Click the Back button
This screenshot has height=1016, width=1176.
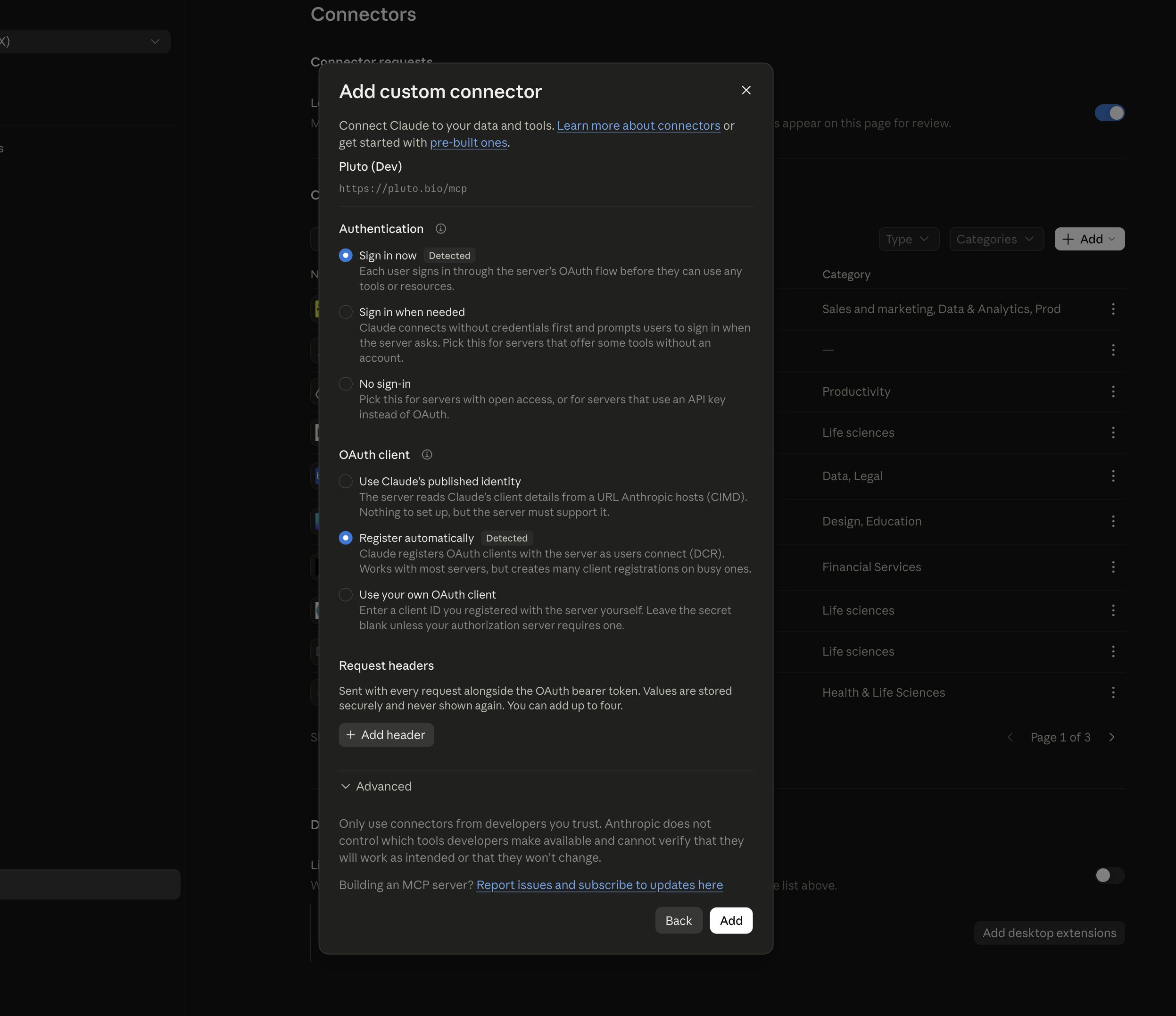(x=678, y=921)
